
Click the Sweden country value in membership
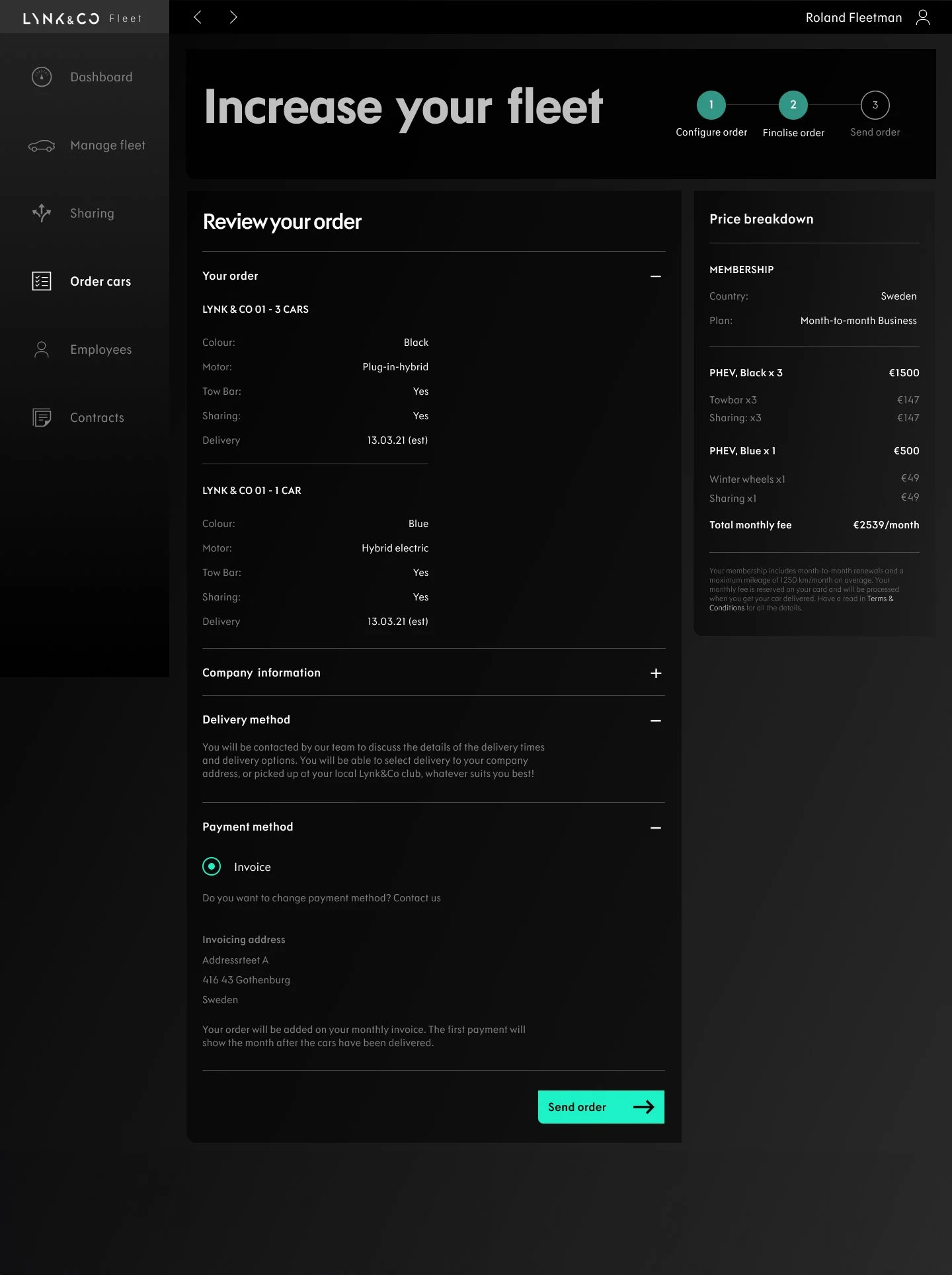click(898, 296)
